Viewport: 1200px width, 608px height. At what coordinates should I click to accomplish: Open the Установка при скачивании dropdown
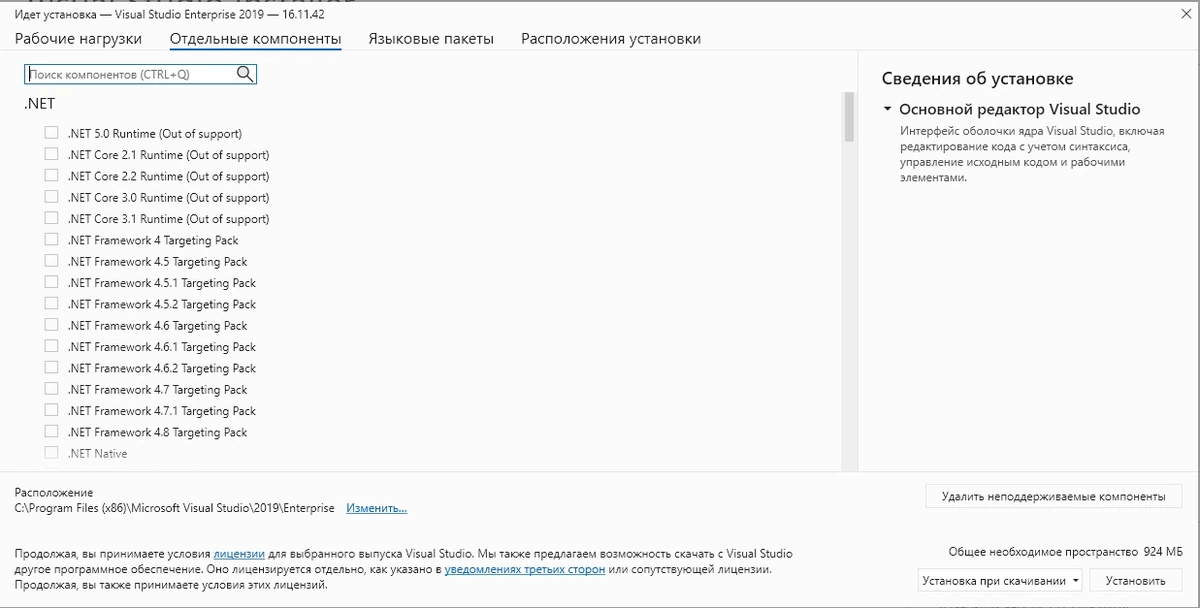click(x=1000, y=580)
